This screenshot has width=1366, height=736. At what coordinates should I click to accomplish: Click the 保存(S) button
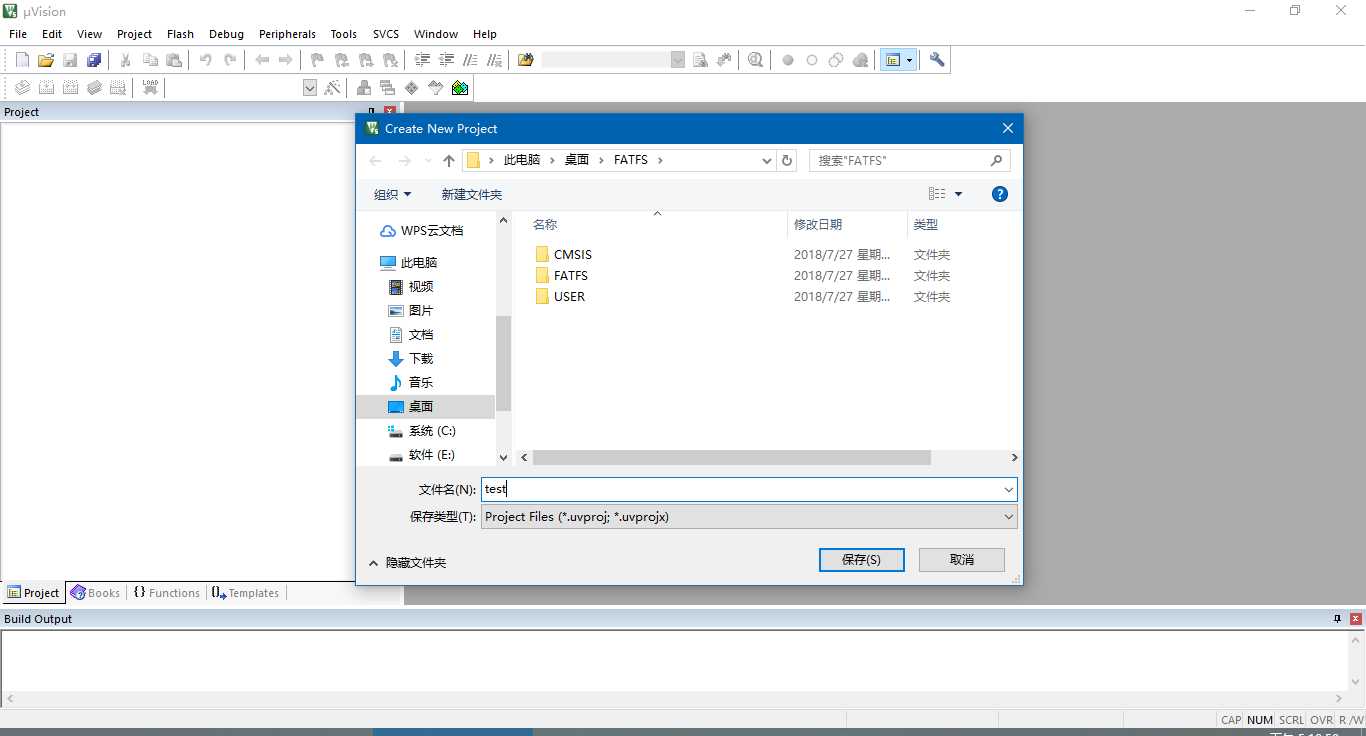point(861,560)
